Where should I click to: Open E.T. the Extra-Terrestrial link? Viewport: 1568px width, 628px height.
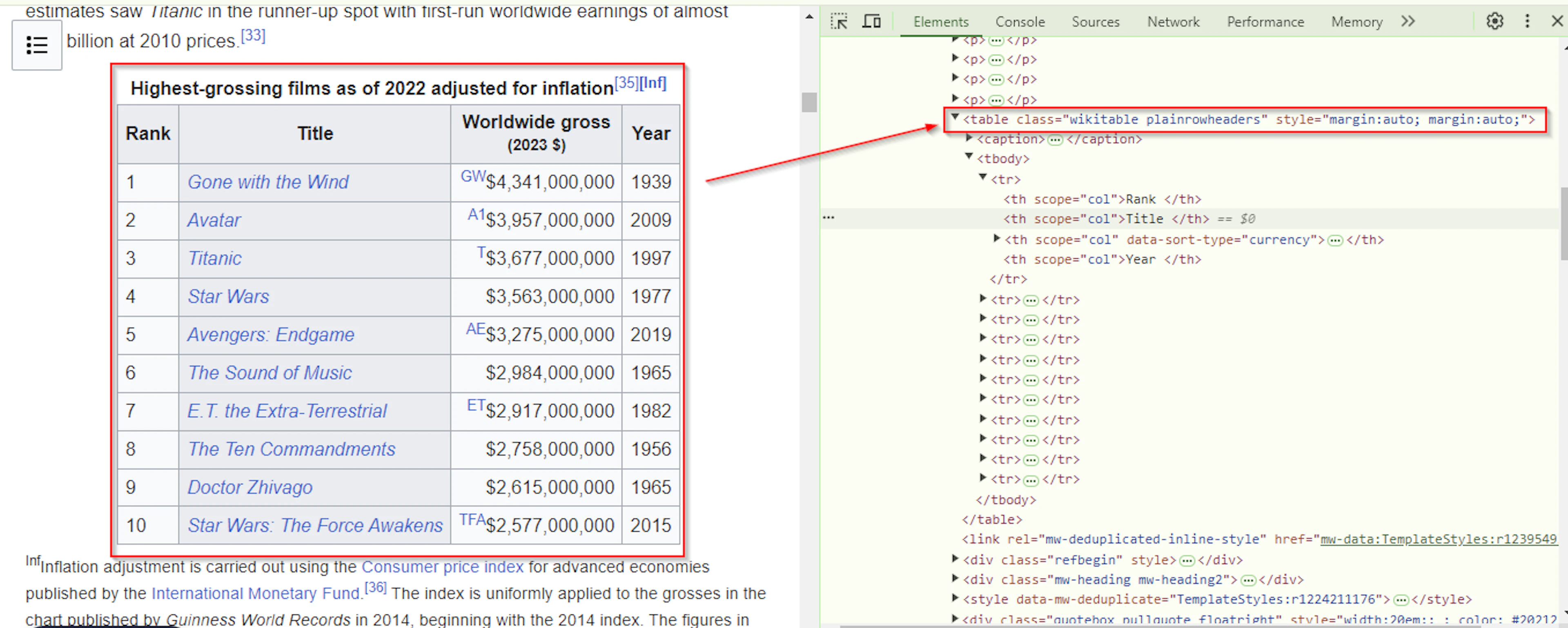[287, 411]
